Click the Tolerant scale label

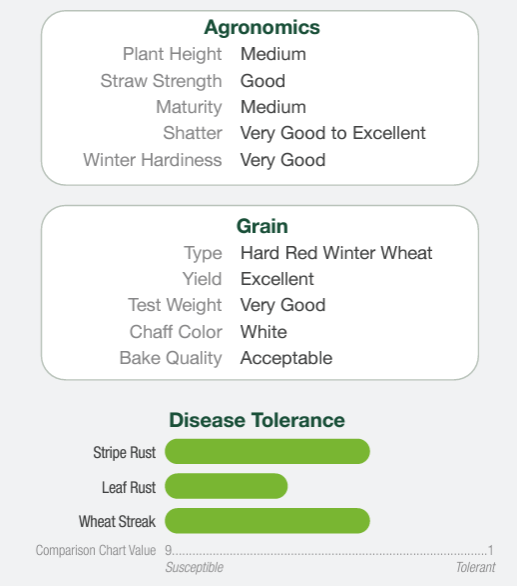(476, 567)
